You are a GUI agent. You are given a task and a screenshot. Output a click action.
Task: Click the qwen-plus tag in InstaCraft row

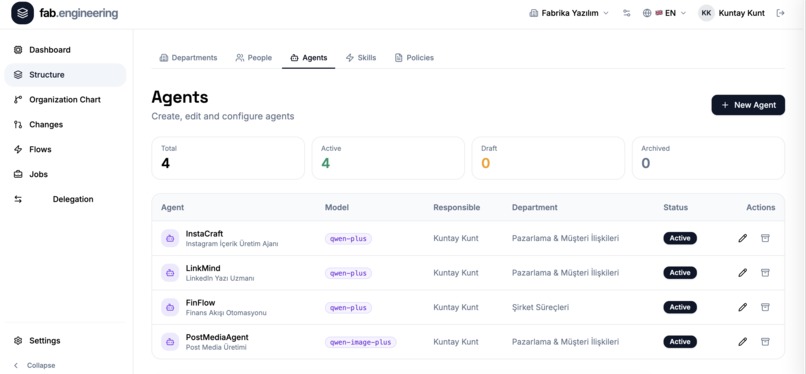348,238
